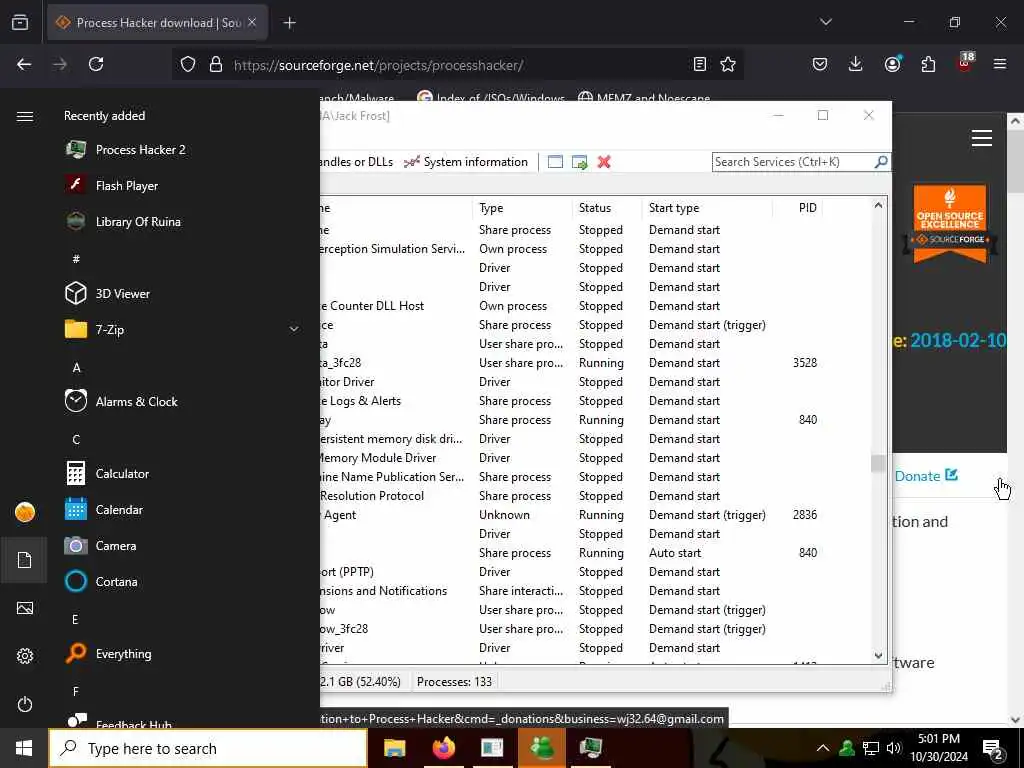The height and width of the screenshot is (768, 1024).
Task: Sort services by PID column header
Action: [797, 208]
